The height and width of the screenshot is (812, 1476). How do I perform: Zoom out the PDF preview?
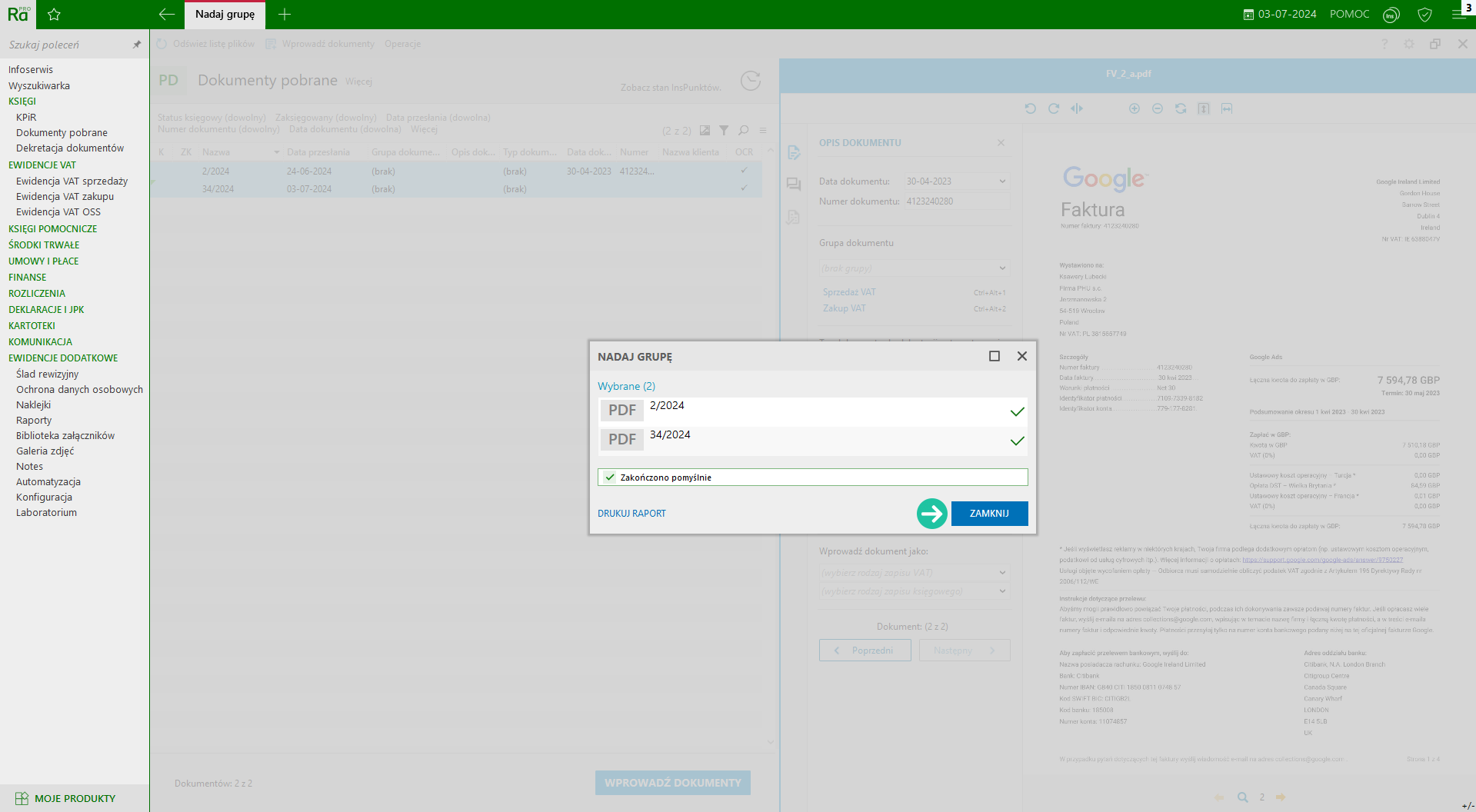click(1157, 108)
